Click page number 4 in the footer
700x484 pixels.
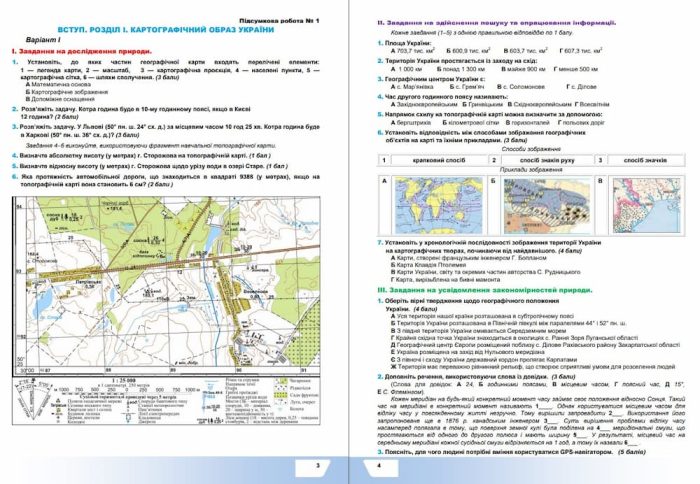(379, 465)
